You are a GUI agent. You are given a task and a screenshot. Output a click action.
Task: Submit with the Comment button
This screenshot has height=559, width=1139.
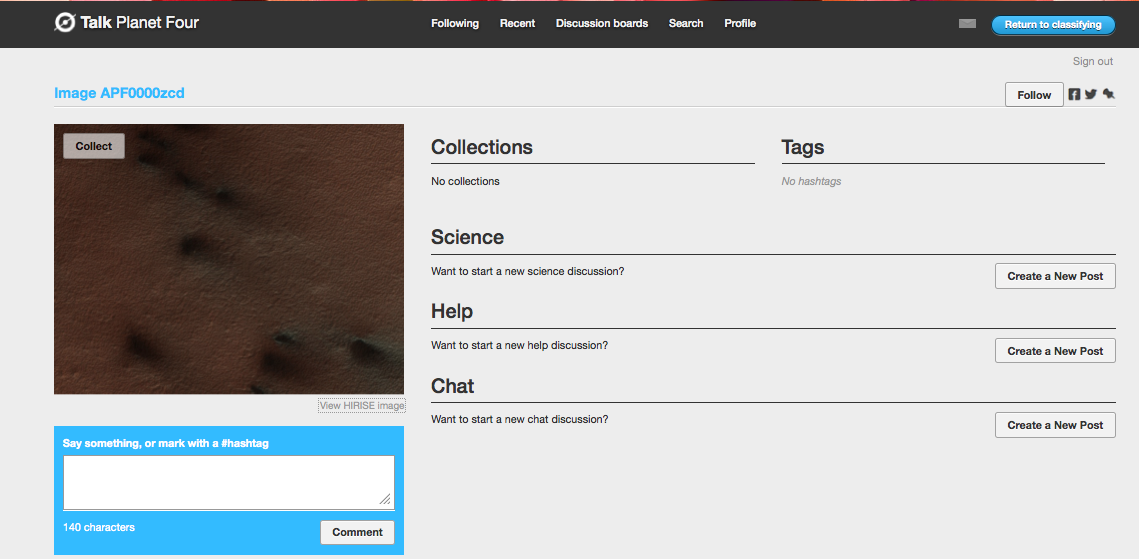[357, 532]
